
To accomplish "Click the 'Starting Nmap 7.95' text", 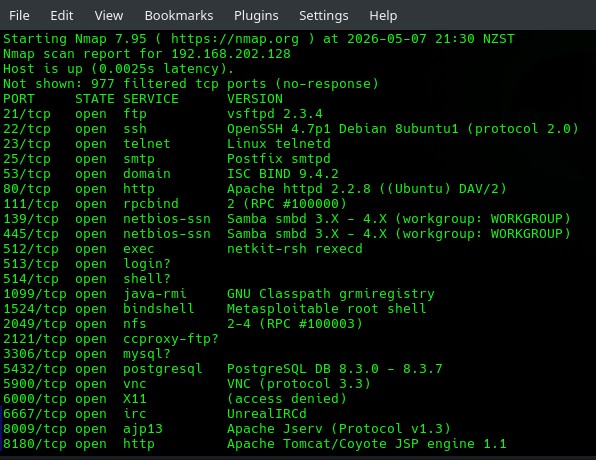I will click(75, 39).
